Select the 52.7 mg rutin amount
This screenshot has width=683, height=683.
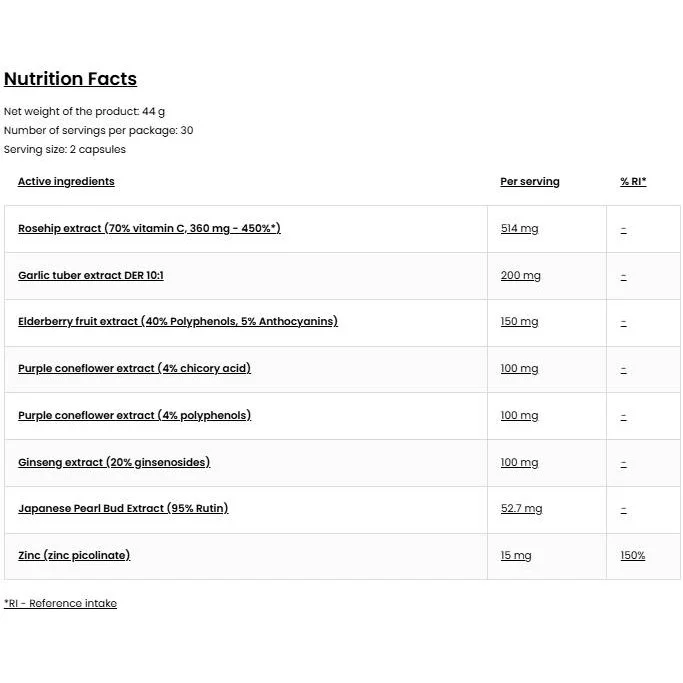(x=521, y=508)
